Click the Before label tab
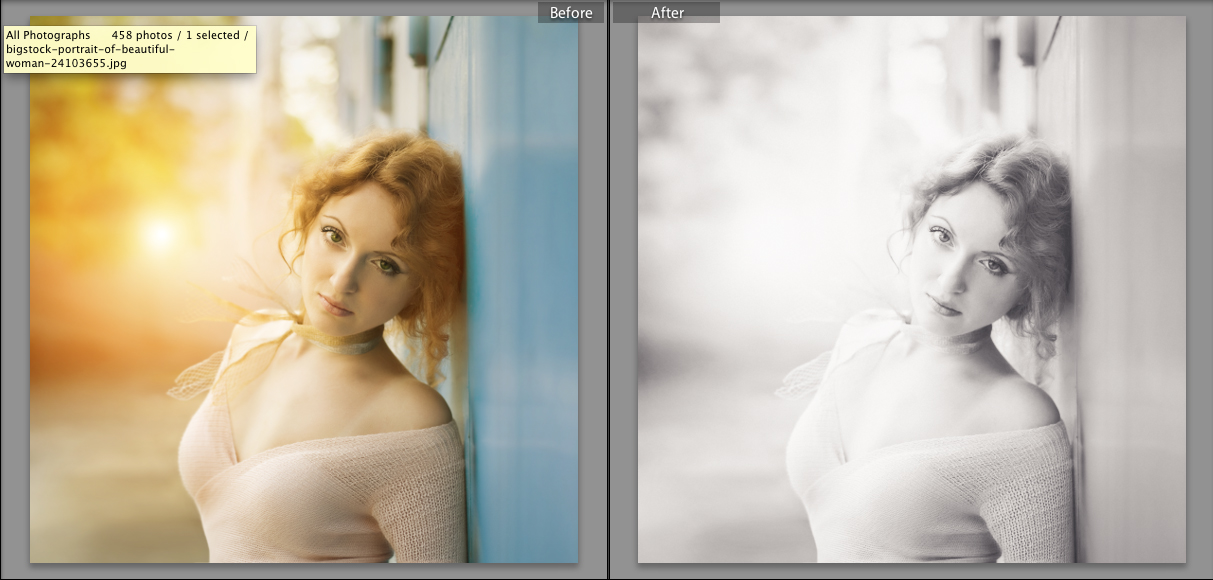 point(571,12)
